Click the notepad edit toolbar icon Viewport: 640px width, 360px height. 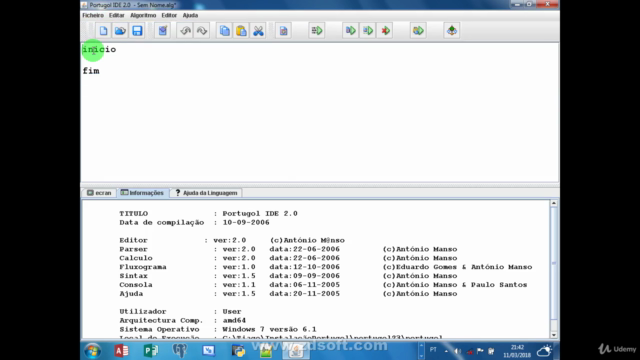tap(162, 31)
